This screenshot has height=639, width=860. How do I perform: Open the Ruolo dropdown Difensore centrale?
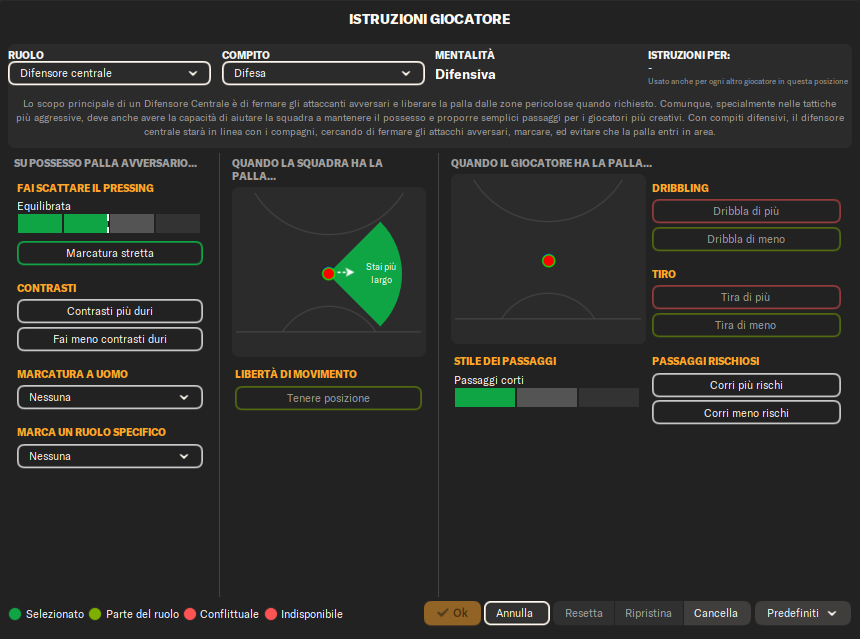[109, 73]
